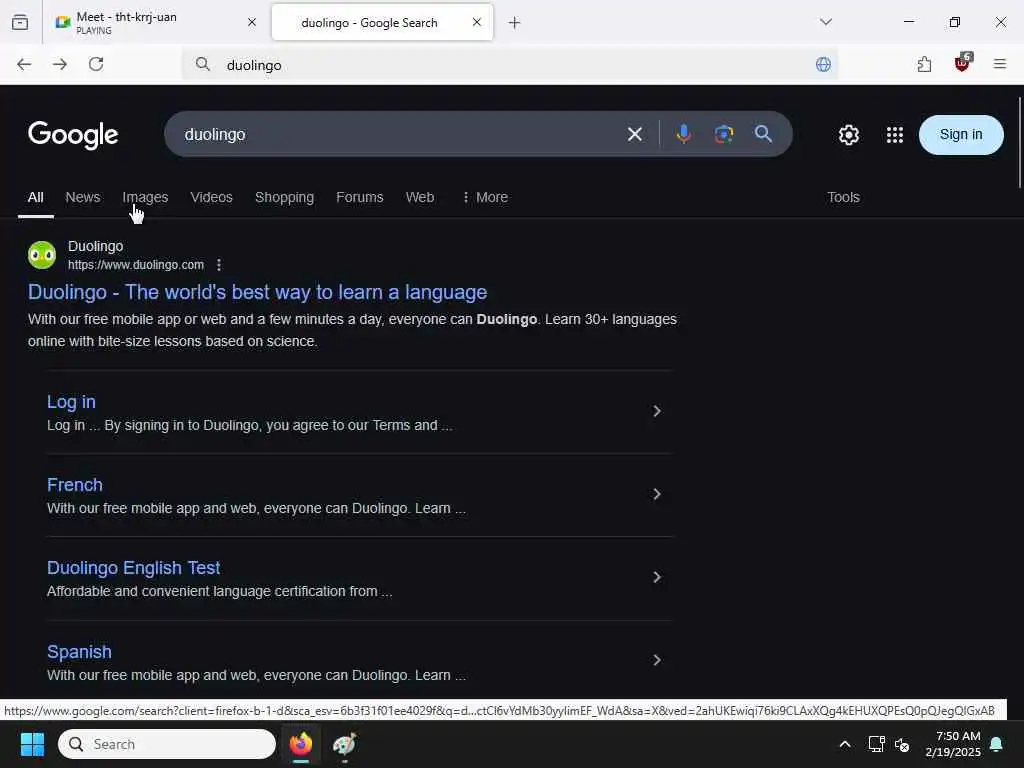This screenshot has width=1024, height=768.
Task: Open About this result three-dot menu
Action: (x=219, y=264)
